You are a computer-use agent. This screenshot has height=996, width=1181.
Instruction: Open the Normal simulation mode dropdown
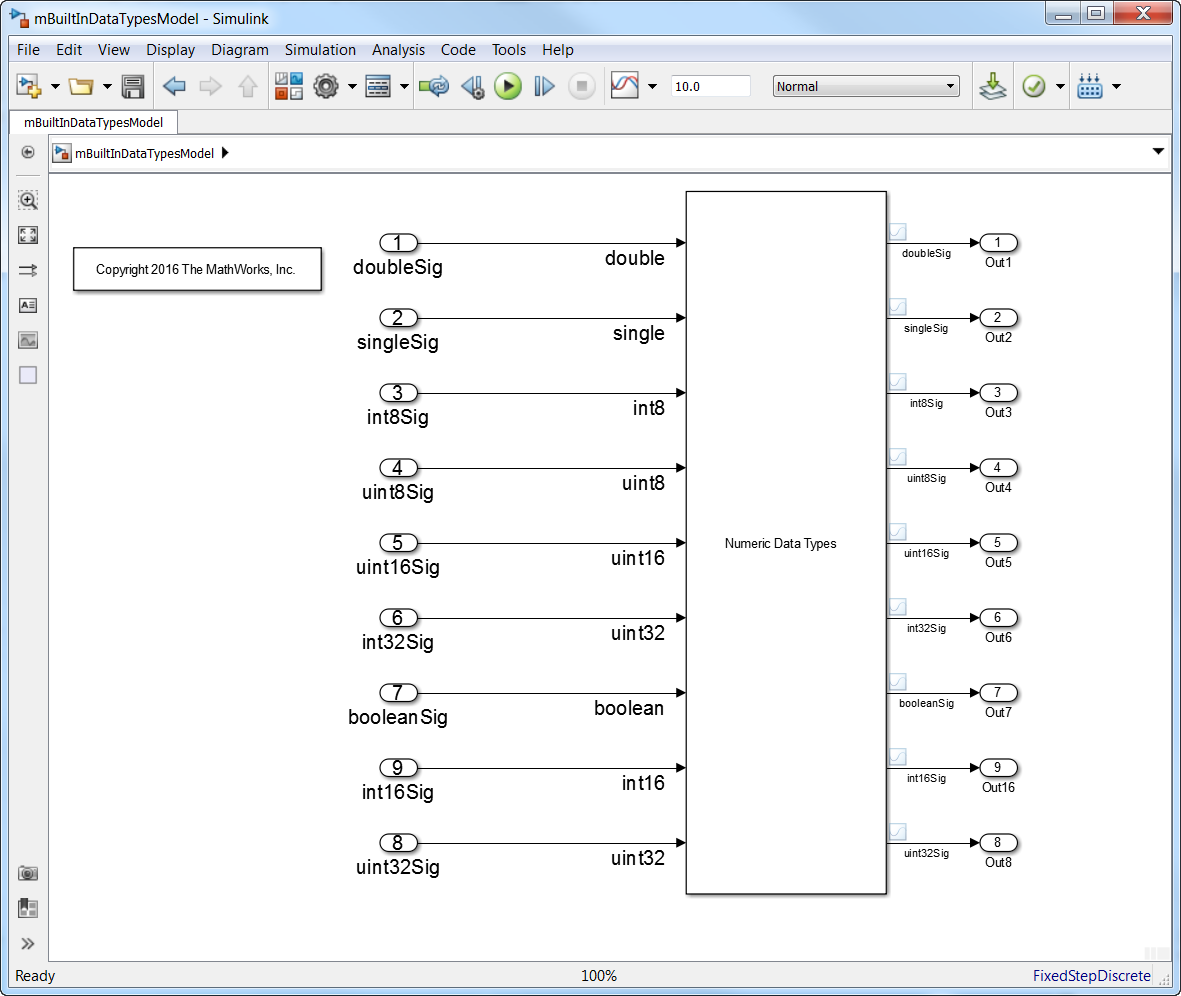(x=866, y=87)
